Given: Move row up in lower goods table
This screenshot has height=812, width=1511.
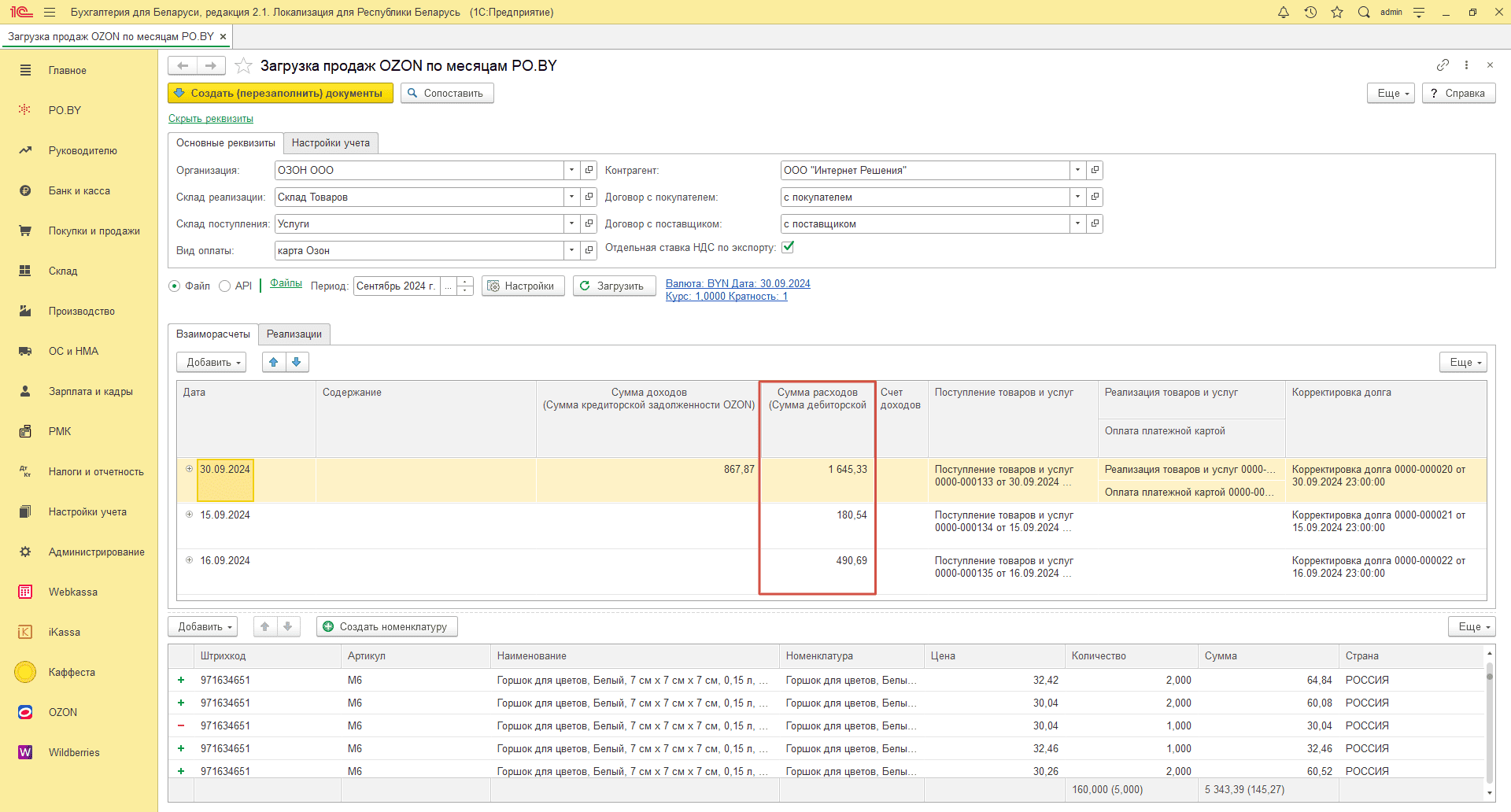Looking at the screenshot, I should [x=265, y=626].
